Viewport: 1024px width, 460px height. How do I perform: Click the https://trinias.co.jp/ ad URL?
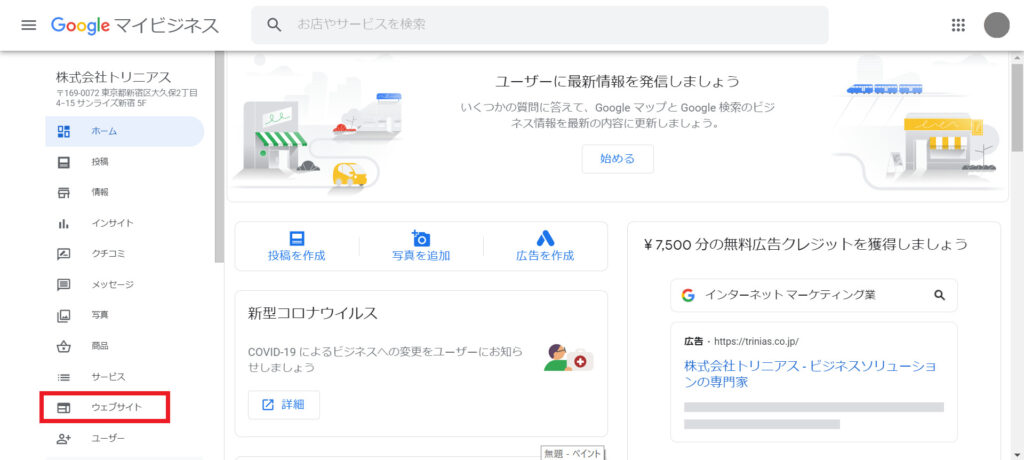pyautogui.click(x=756, y=341)
